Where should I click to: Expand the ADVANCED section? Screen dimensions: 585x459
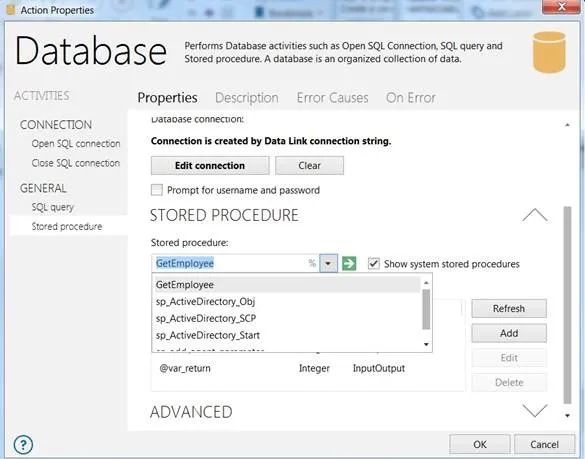pyautogui.click(x=535, y=410)
